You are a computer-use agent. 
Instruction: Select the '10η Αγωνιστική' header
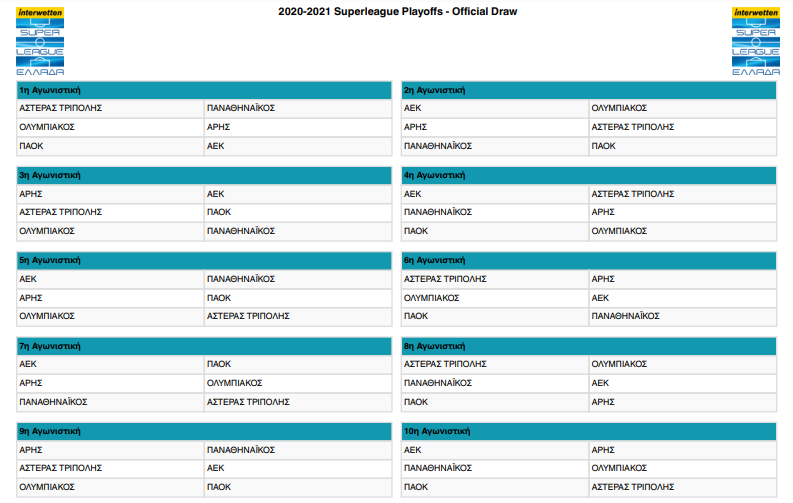[589, 431]
